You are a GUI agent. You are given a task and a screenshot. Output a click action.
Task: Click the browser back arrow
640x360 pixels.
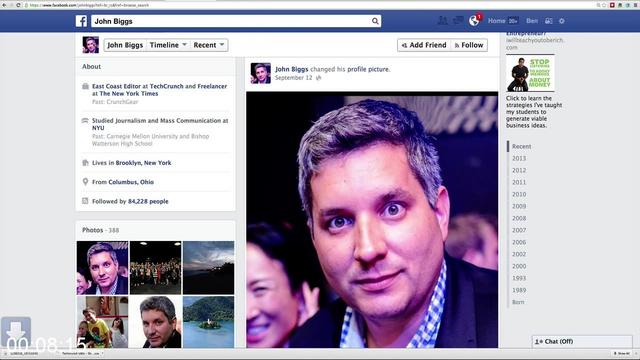click(4, 5)
